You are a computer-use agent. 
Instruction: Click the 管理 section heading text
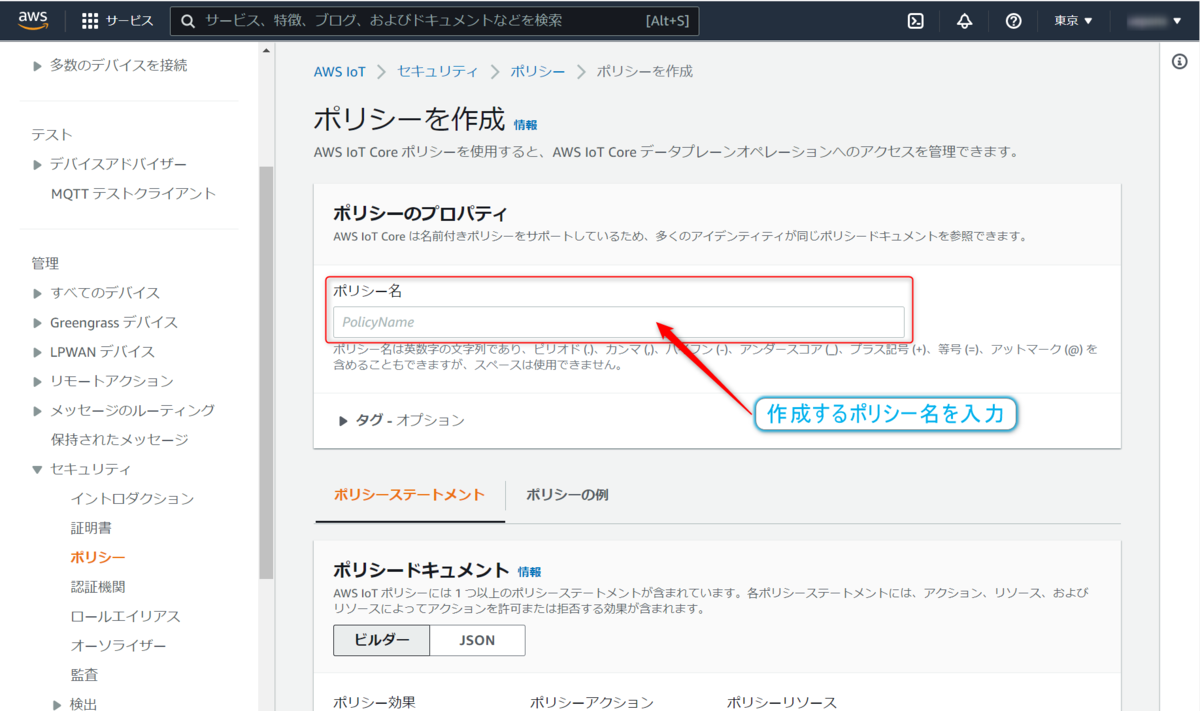tap(45, 264)
